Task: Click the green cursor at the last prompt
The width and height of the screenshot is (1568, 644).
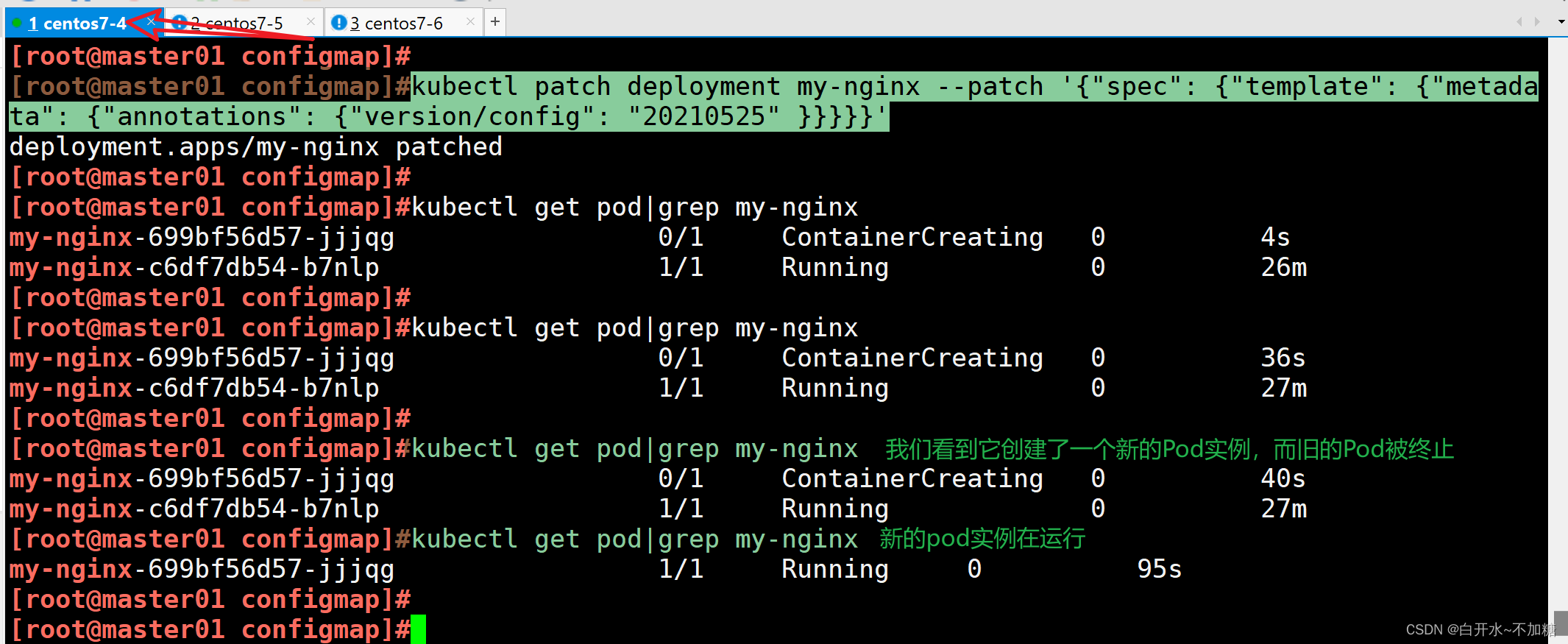Action: pos(418,629)
